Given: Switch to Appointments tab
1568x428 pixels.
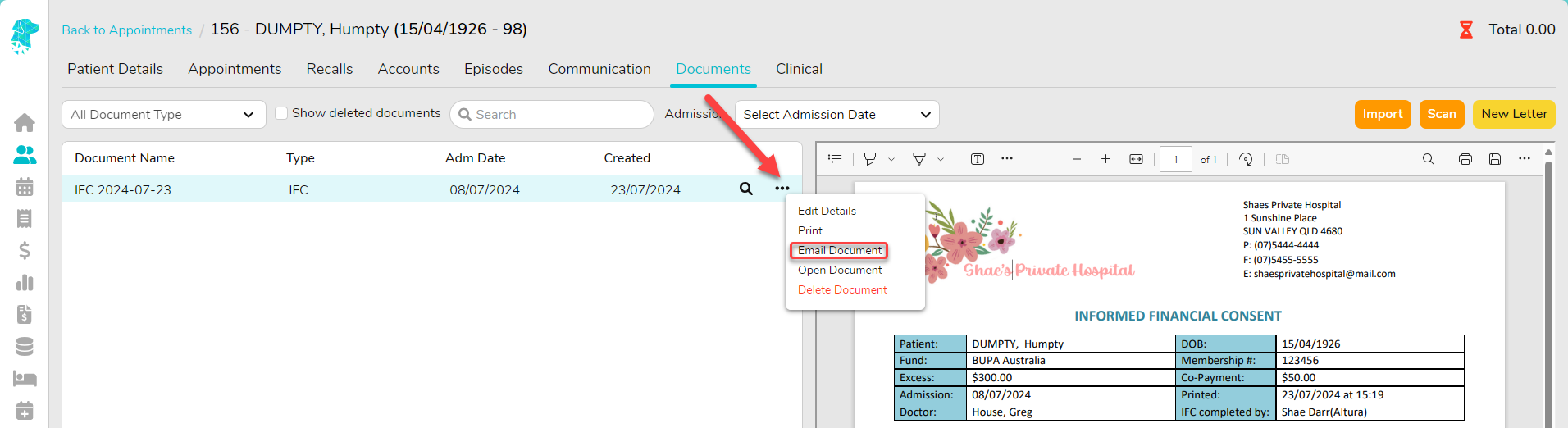Looking at the screenshot, I should 235,69.
